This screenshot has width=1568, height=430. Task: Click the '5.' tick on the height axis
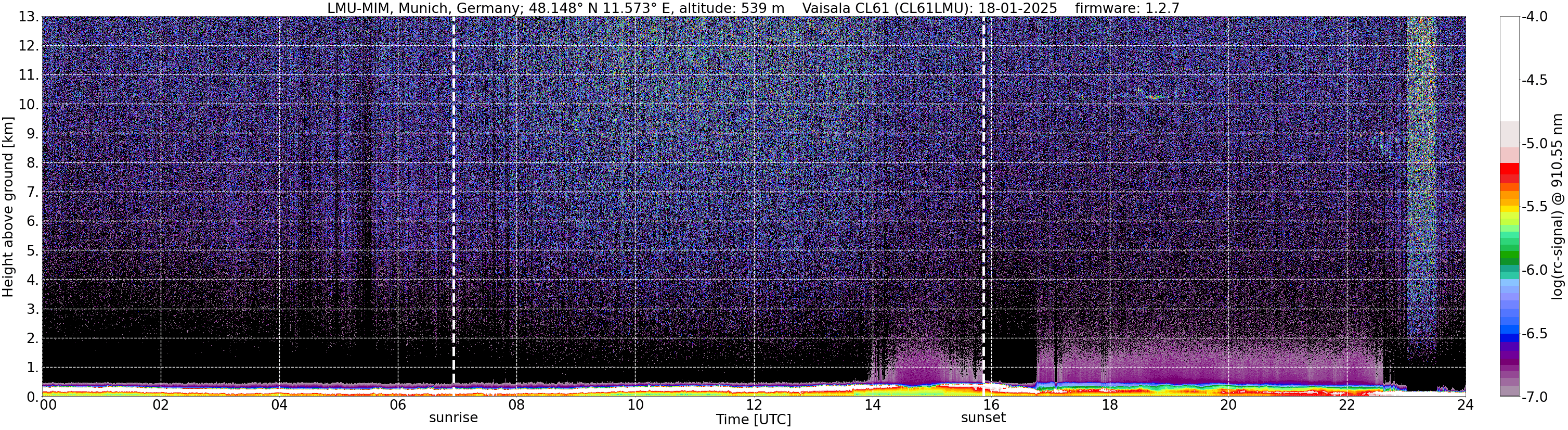click(32, 251)
